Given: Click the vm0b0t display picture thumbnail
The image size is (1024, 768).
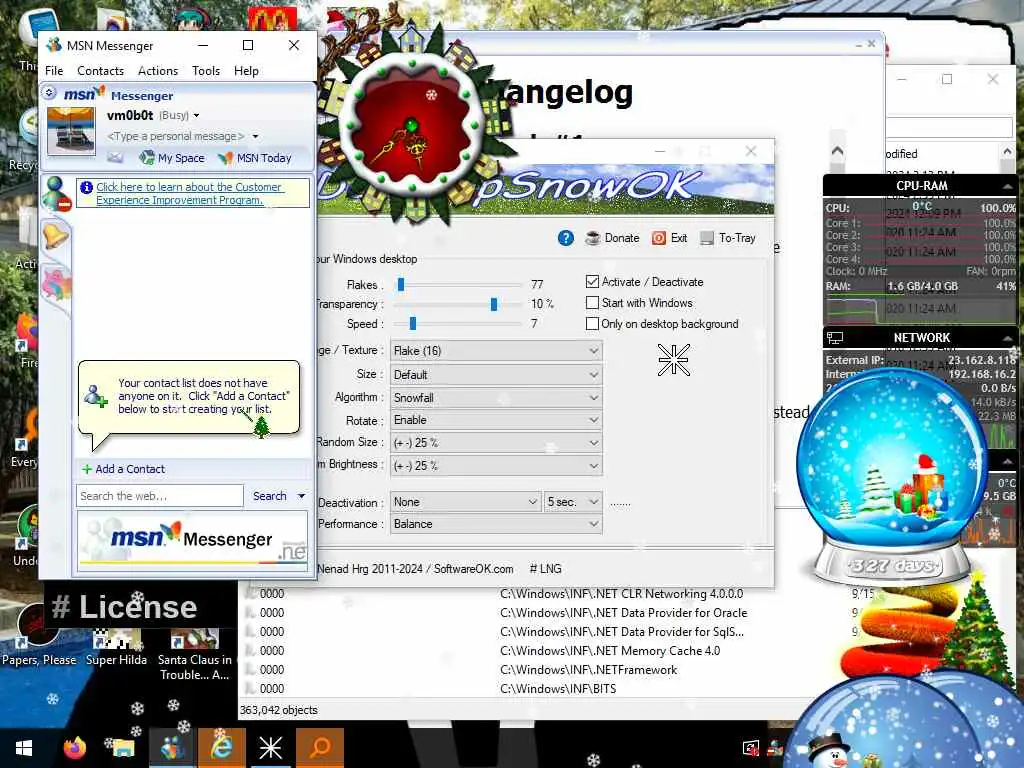Looking at the screenshot, I should tap(71, 131).
